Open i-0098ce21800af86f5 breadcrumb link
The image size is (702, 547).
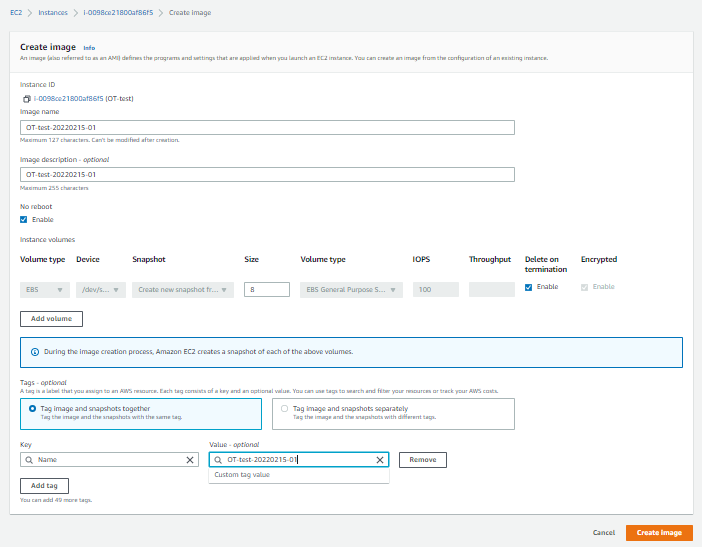click(x=118, y=13)
